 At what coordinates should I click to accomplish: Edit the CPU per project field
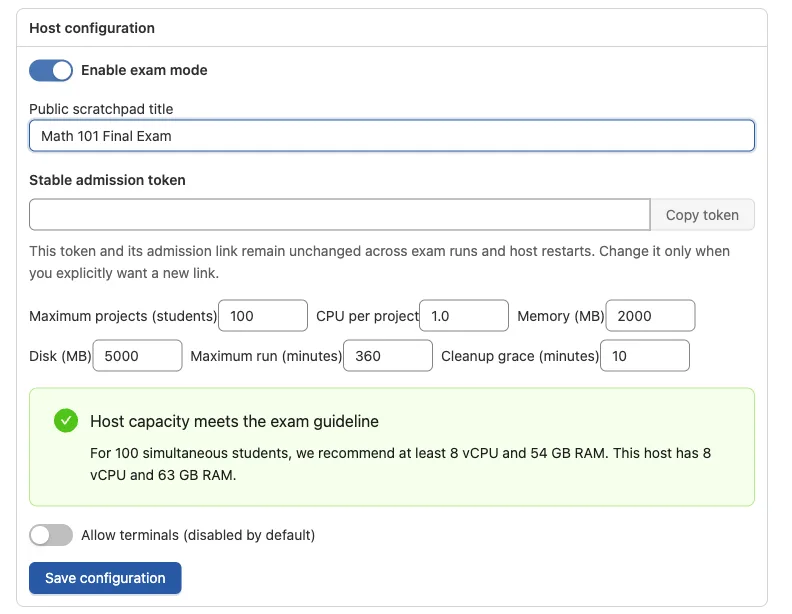464,316
